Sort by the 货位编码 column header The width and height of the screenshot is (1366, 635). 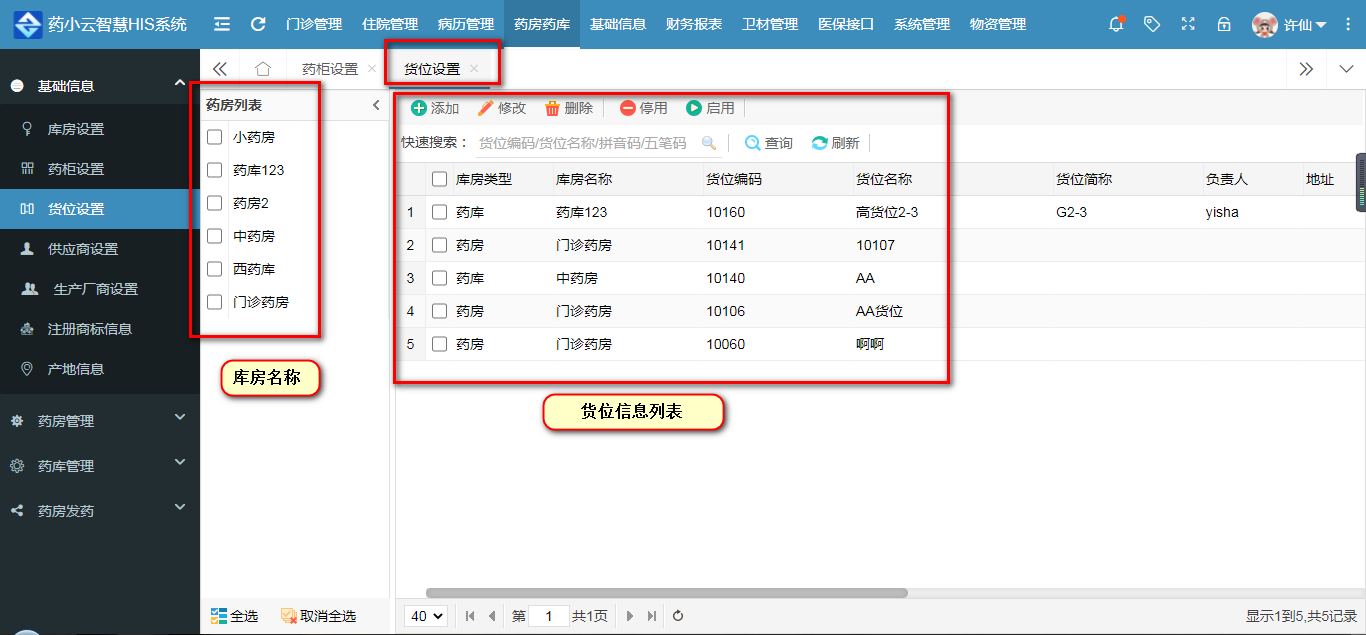pyautogui.click(x=734, y=179)
